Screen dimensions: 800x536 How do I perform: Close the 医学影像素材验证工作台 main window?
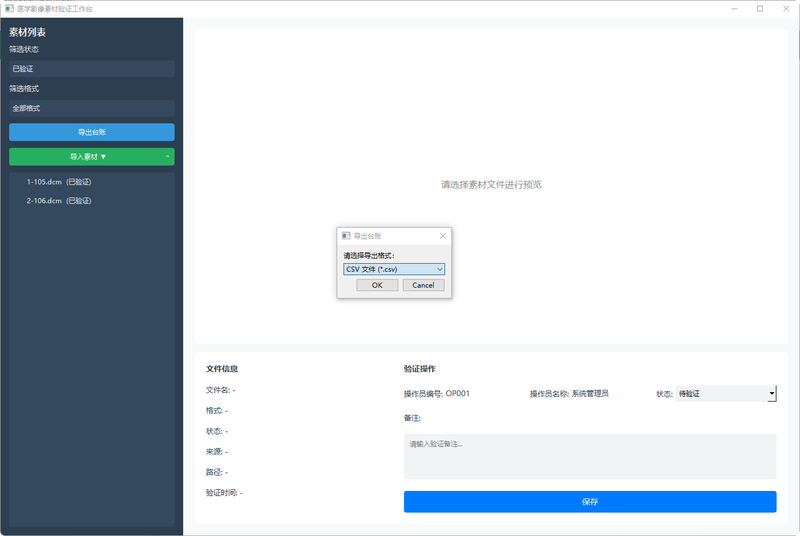click(786, 9)
